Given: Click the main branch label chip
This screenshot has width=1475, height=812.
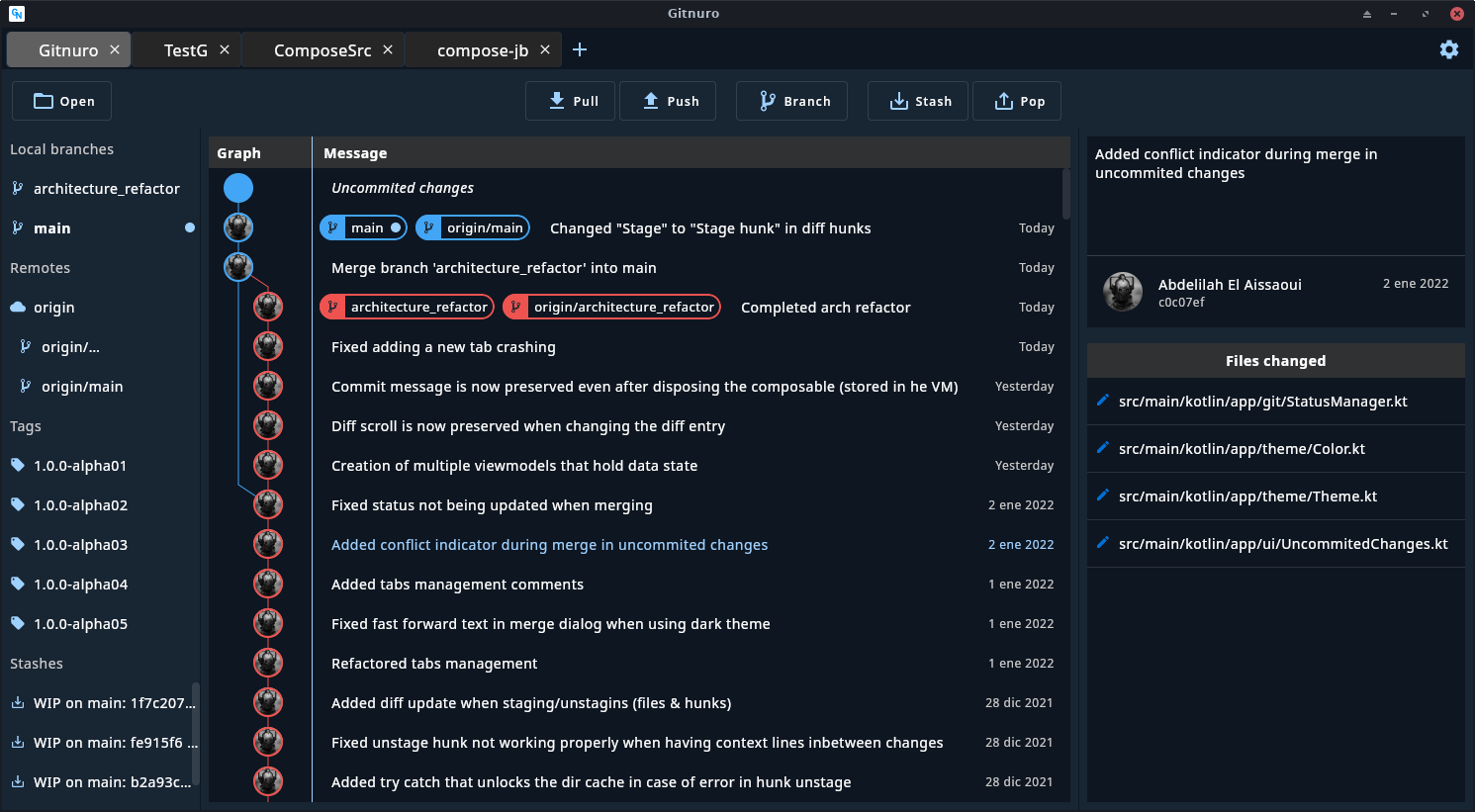Looking at the screenshot, I should coord(363,228).
